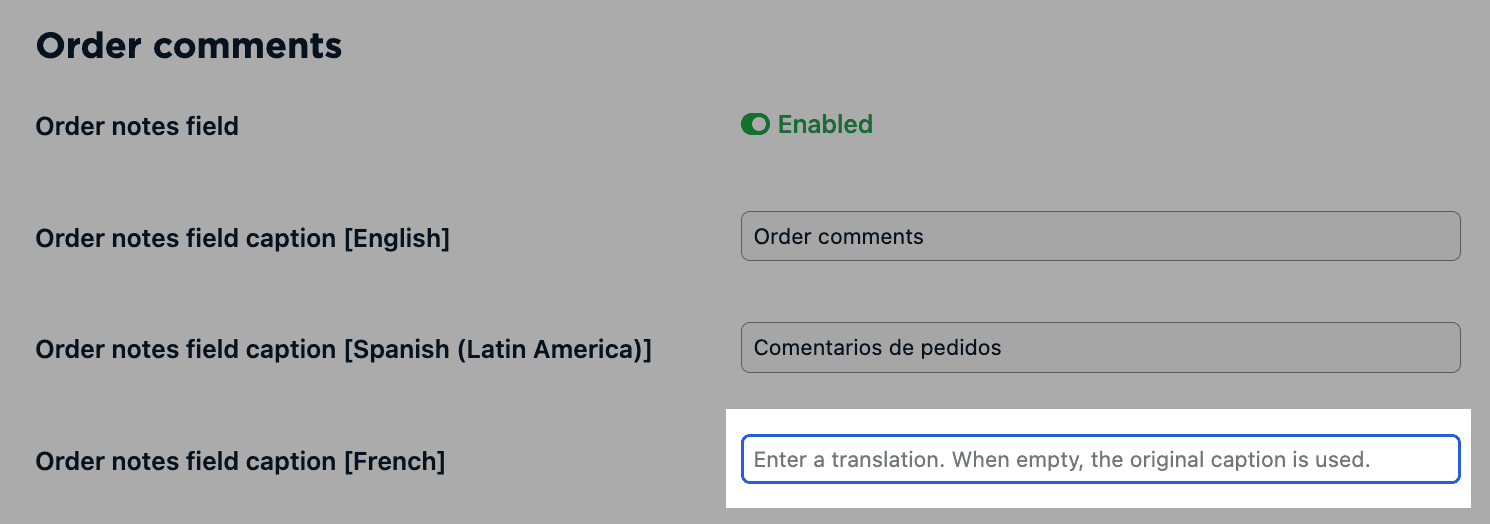1490x524 pixels.
Task: Click the green "Enabled" status text
Action: [x=825, y=125]
